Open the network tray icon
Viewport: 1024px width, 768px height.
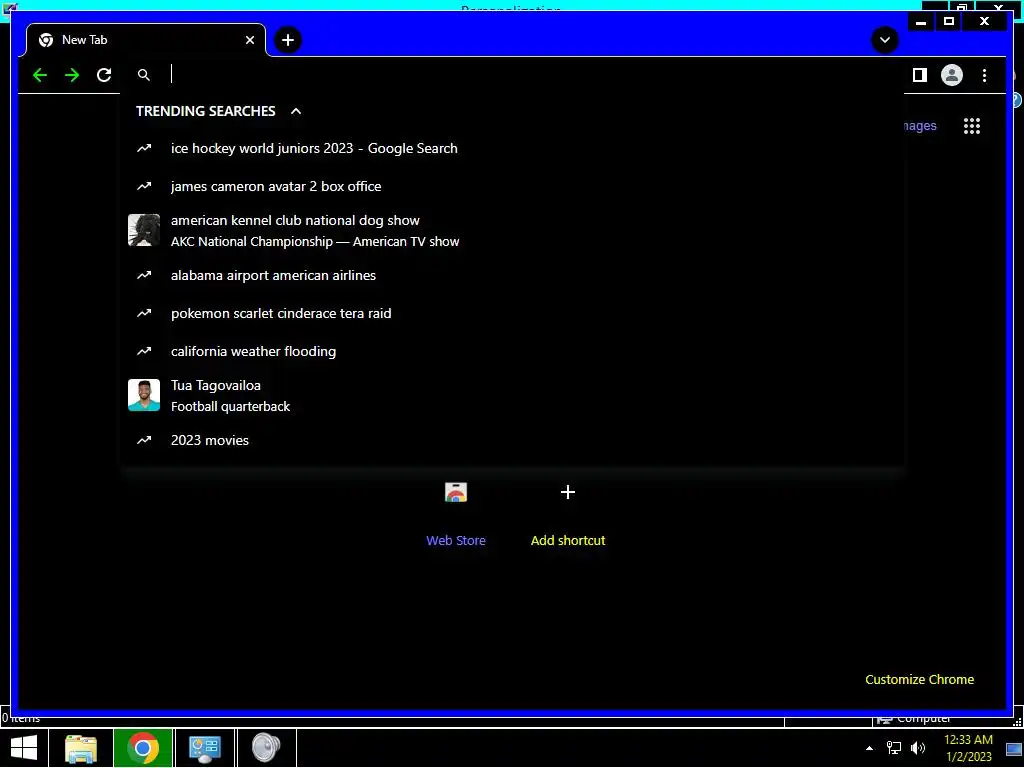pos(893,748)
